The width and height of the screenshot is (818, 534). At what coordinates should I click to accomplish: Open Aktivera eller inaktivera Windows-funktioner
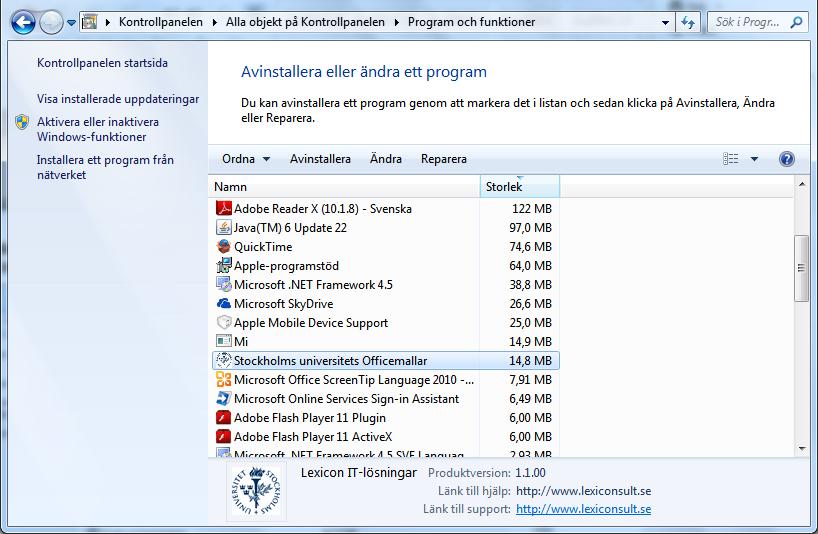(x=98, y=129)
